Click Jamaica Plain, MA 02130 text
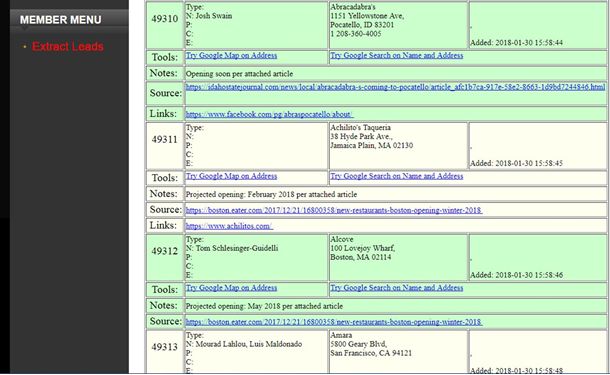The image size is (610, 375). (x=372, y=145)
